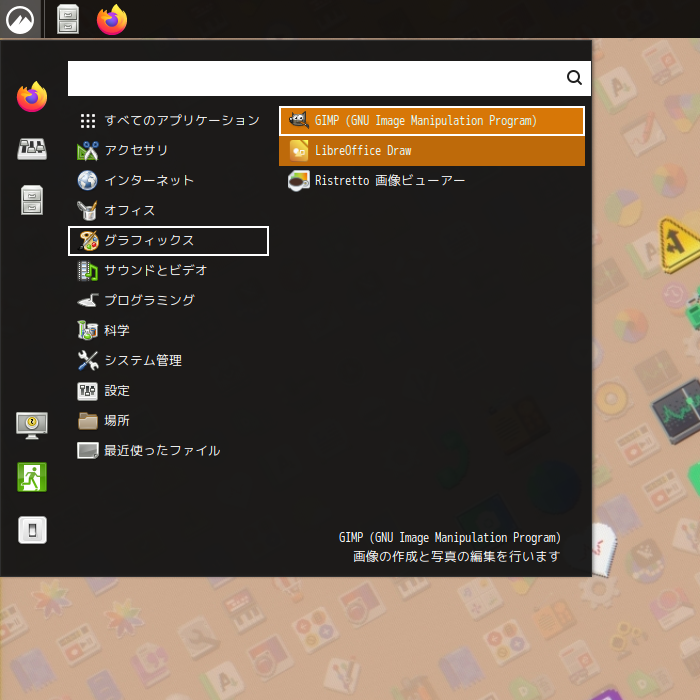Open the 場所 category
This screenshot has height=700, width=700.
point(168,421)
